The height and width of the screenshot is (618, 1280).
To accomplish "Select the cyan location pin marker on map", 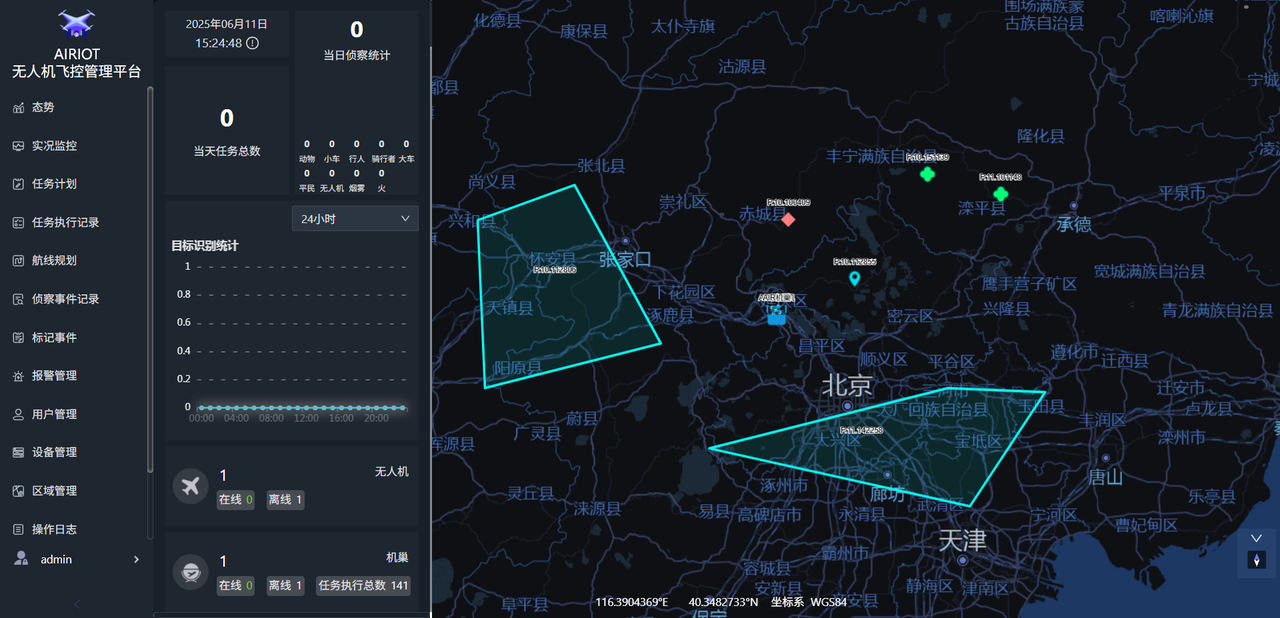I will tap(854, 279).
